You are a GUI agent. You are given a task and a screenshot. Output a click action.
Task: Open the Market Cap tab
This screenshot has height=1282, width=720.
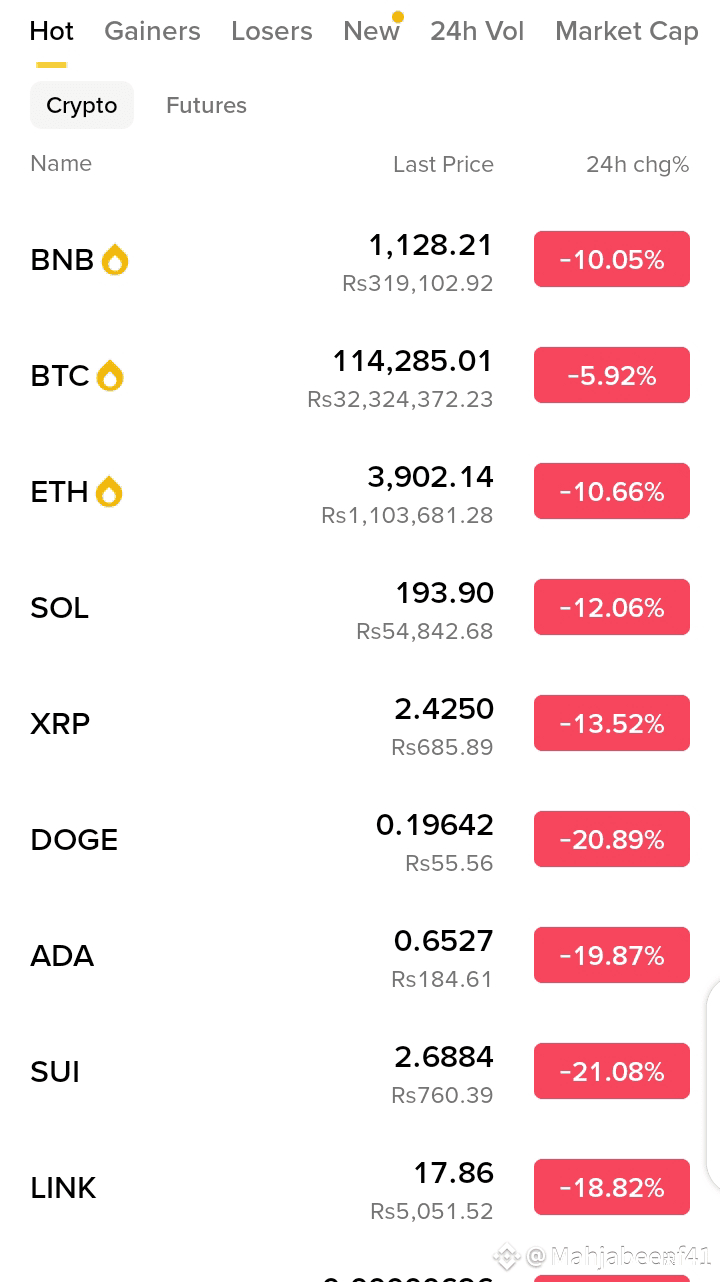pyautogui.click(x=627, y=32)
